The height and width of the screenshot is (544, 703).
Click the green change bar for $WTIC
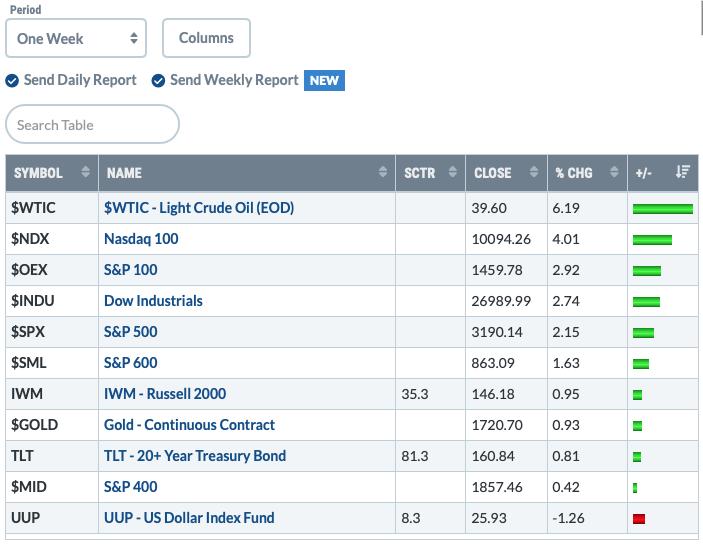[x=663, y=209]
